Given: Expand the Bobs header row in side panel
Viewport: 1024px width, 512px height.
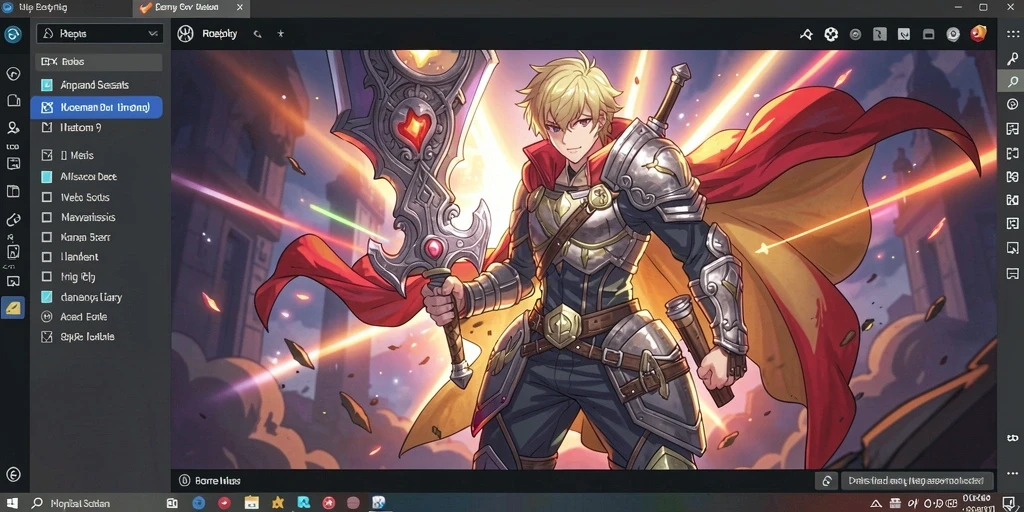Looking at the screenshot, I should pos(99,62).
